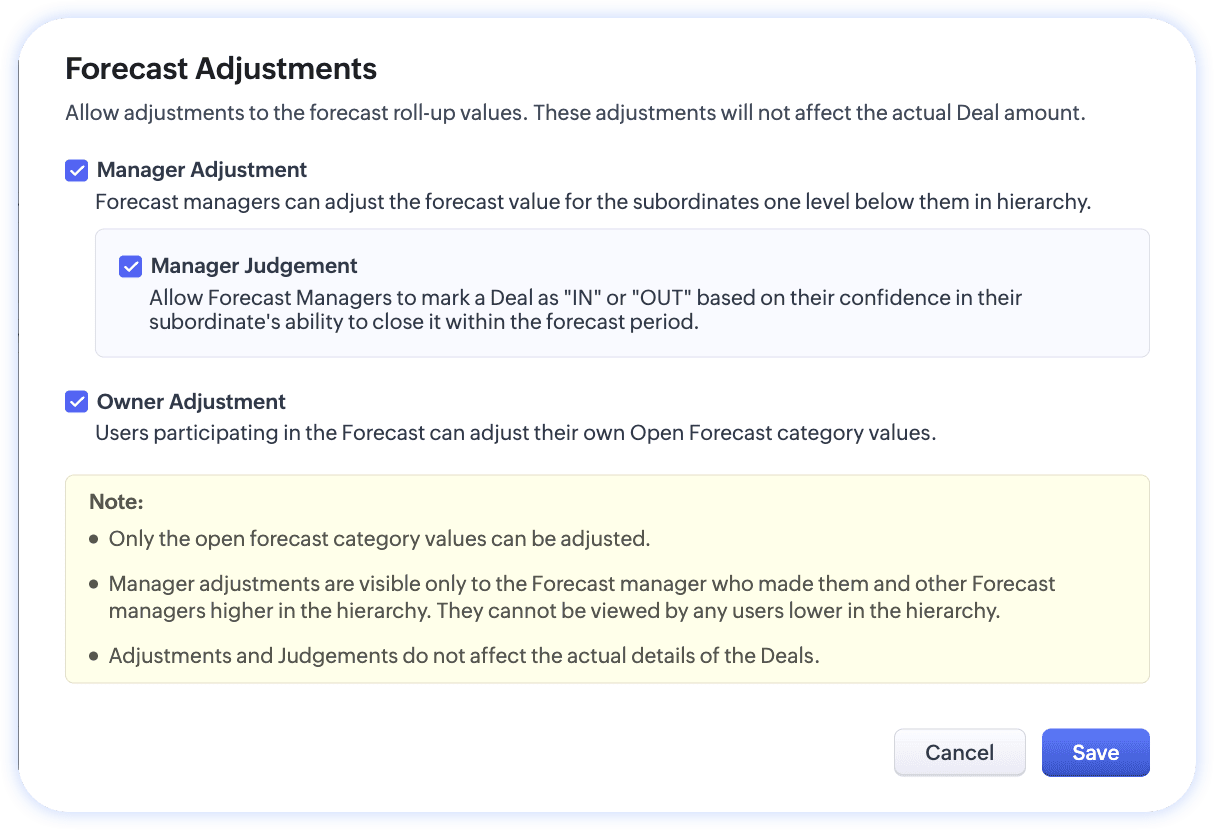The height and width of the screenshot is (830, 1214).
Task: Cancel the forecast adjustments dialog
Action: [x=959, y=753]
